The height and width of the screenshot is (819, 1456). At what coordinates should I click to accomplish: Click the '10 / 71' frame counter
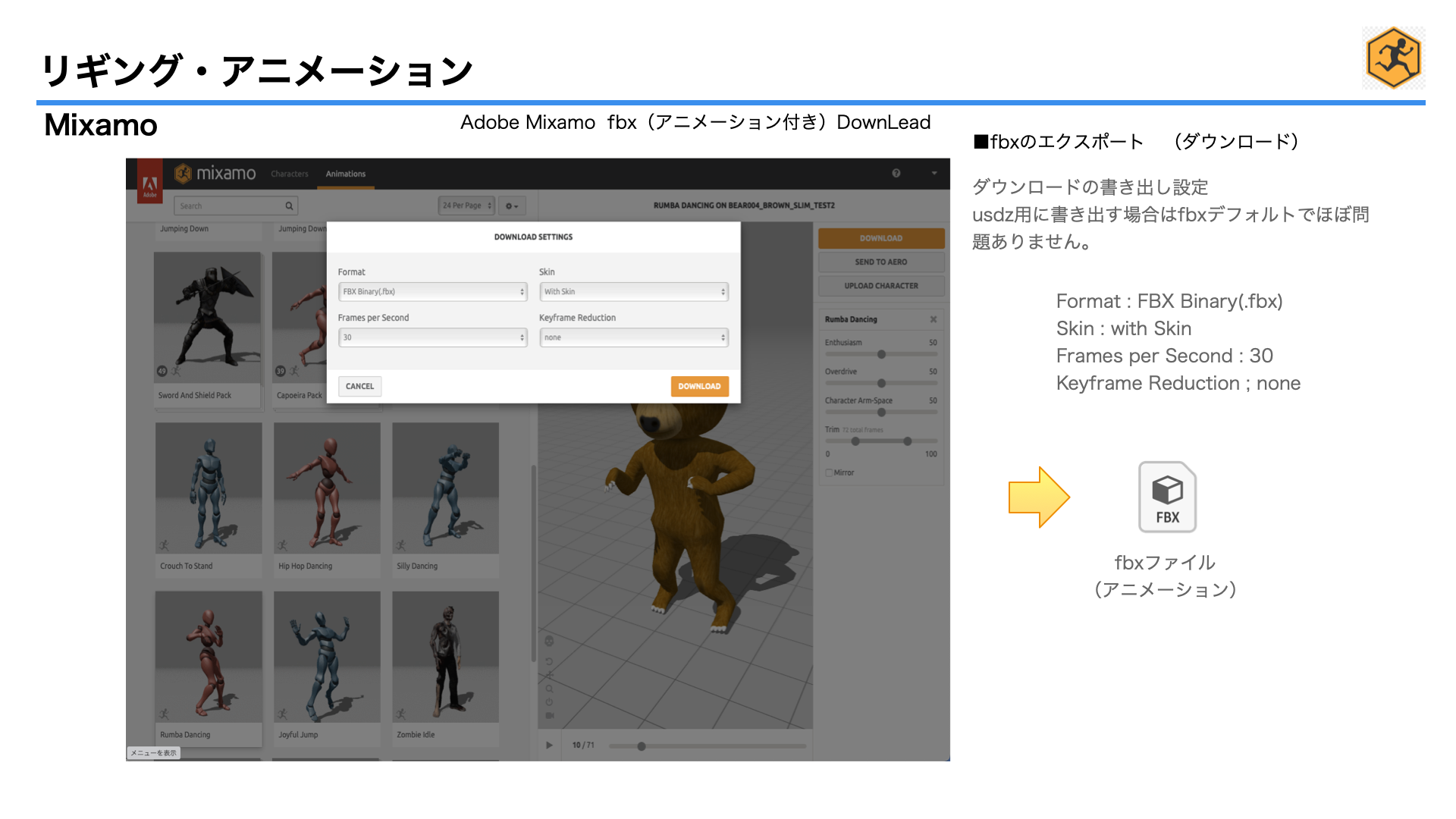583,745
